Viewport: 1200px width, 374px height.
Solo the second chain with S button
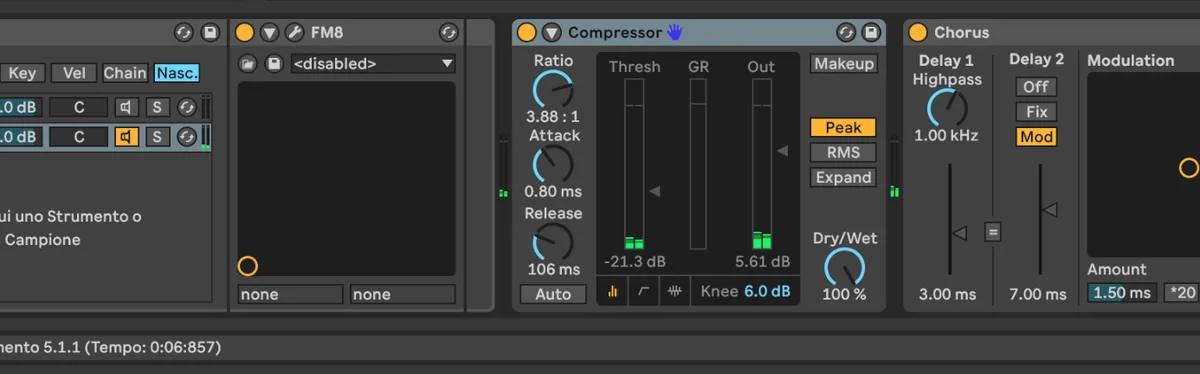pos(158,136)
